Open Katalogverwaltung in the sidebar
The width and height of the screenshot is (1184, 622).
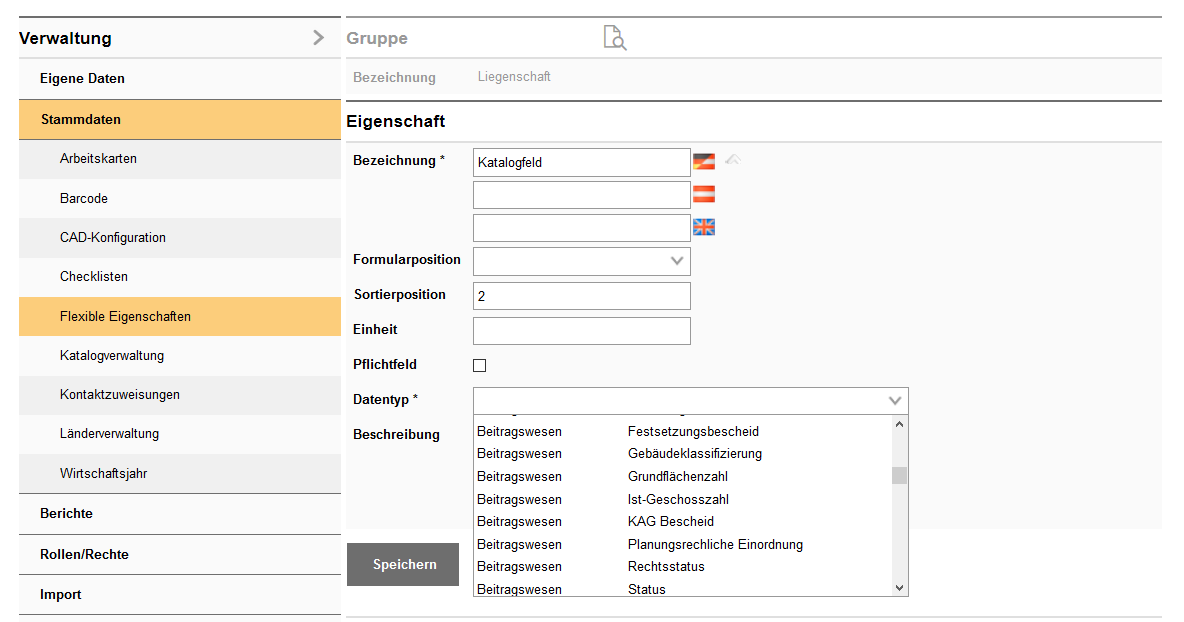112,356
